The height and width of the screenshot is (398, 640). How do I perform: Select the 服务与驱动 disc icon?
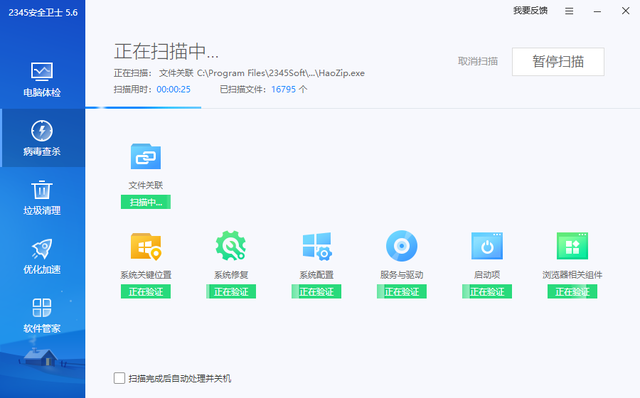[402, 246]
